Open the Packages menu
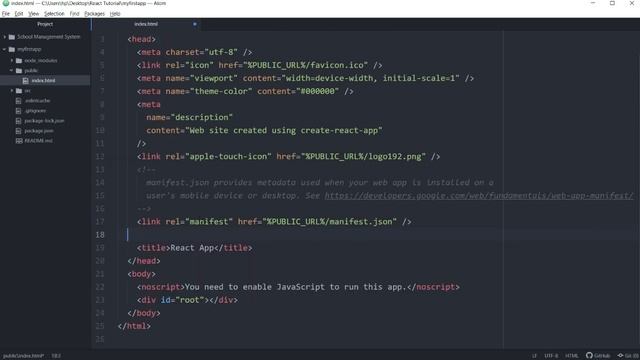This screenshot has width=640, height=360. (x=94, y=14)
